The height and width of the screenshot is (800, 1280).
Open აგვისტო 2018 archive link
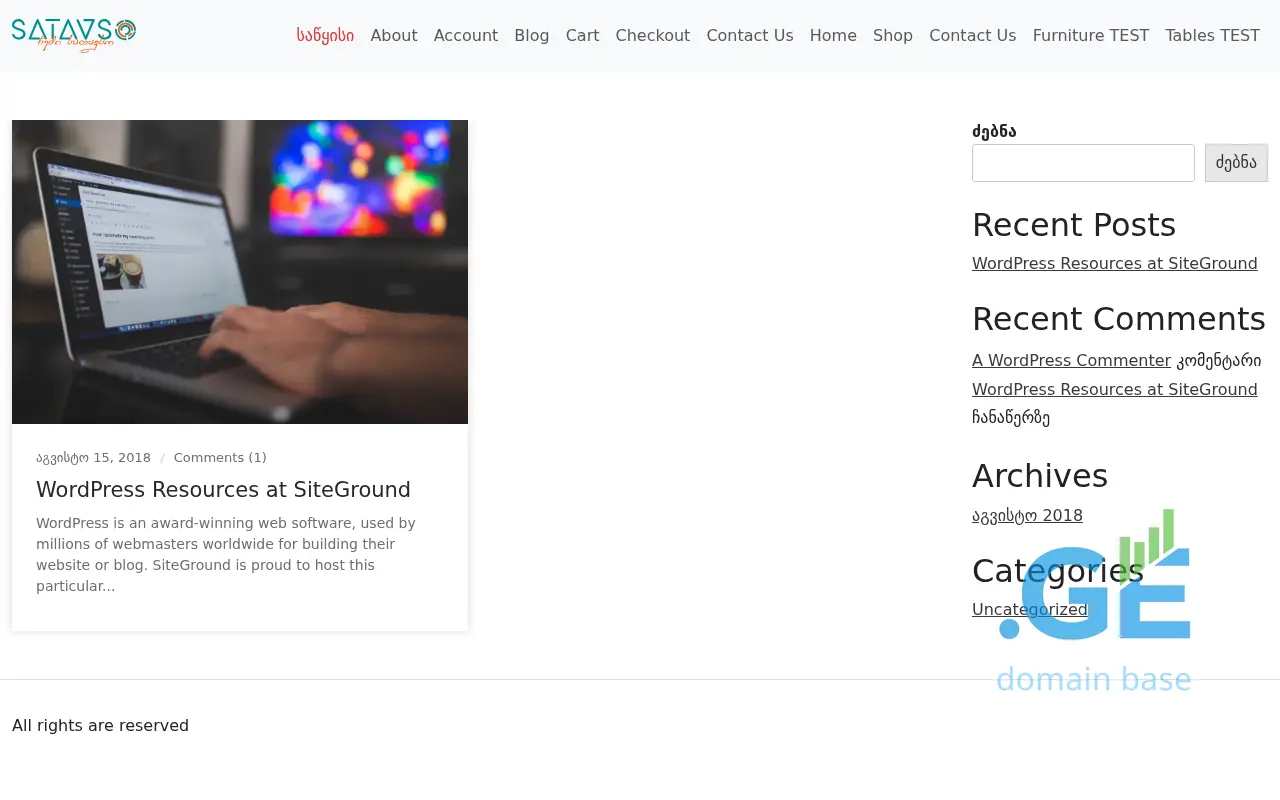point(1027,516)
